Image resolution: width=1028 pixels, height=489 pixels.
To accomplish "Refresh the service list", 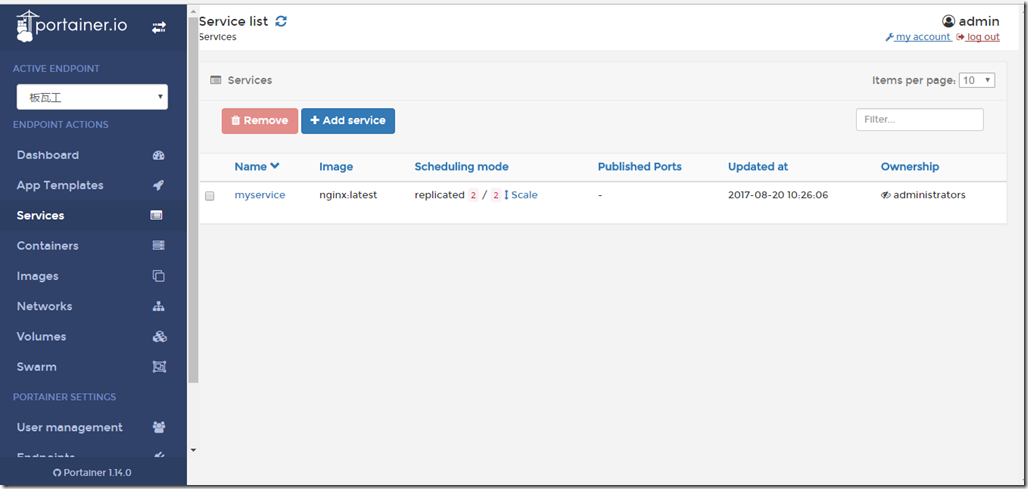I will 281,21.
